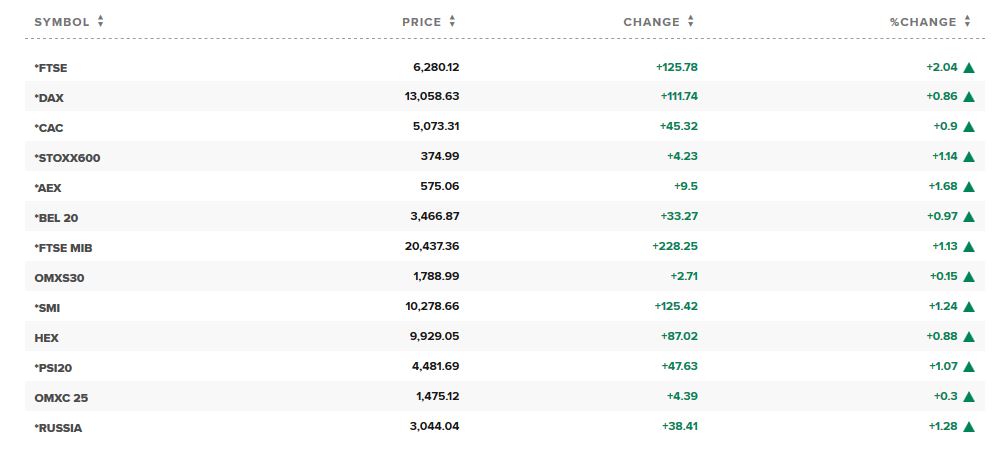Select the HEX row price 9,929.05
Screen dimensions: 996x464
tap(434, 336)
